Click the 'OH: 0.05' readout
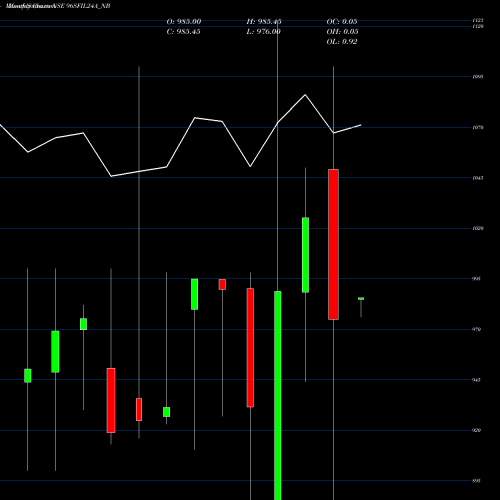Screen dimensions: 500x500 click(x=342, y=32)
